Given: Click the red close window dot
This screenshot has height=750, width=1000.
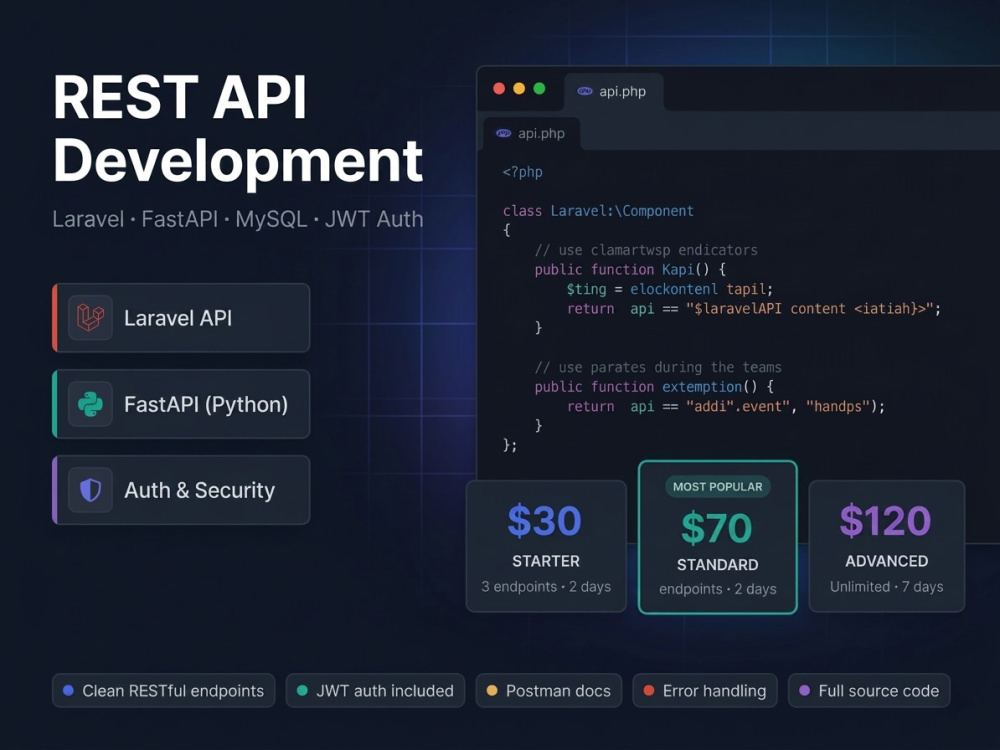Looking at the screenshot, I should tap(499, 89).
